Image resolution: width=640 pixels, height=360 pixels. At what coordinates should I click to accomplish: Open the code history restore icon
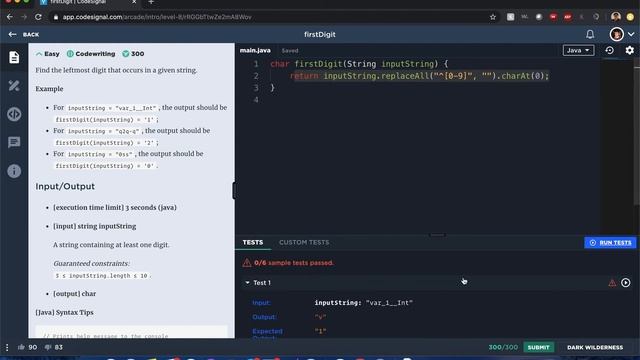(609, 50)
